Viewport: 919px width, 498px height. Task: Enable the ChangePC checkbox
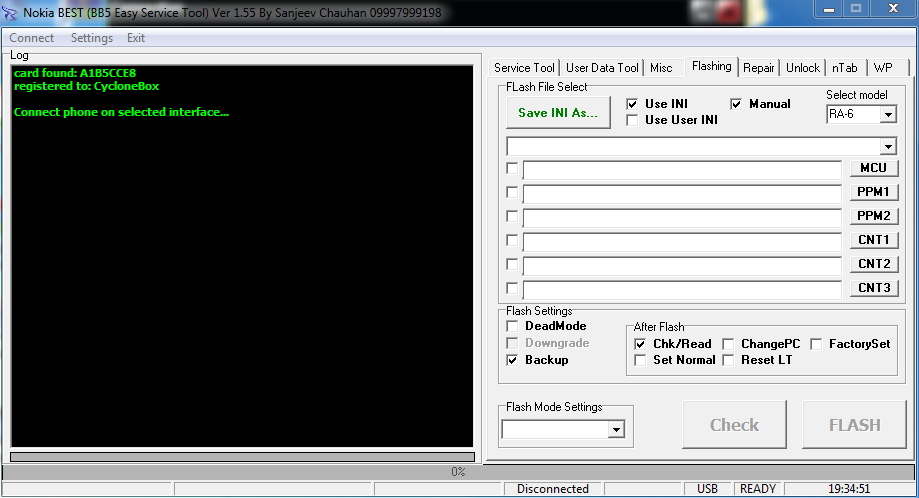pyautogui.click(x=728, y=344)
